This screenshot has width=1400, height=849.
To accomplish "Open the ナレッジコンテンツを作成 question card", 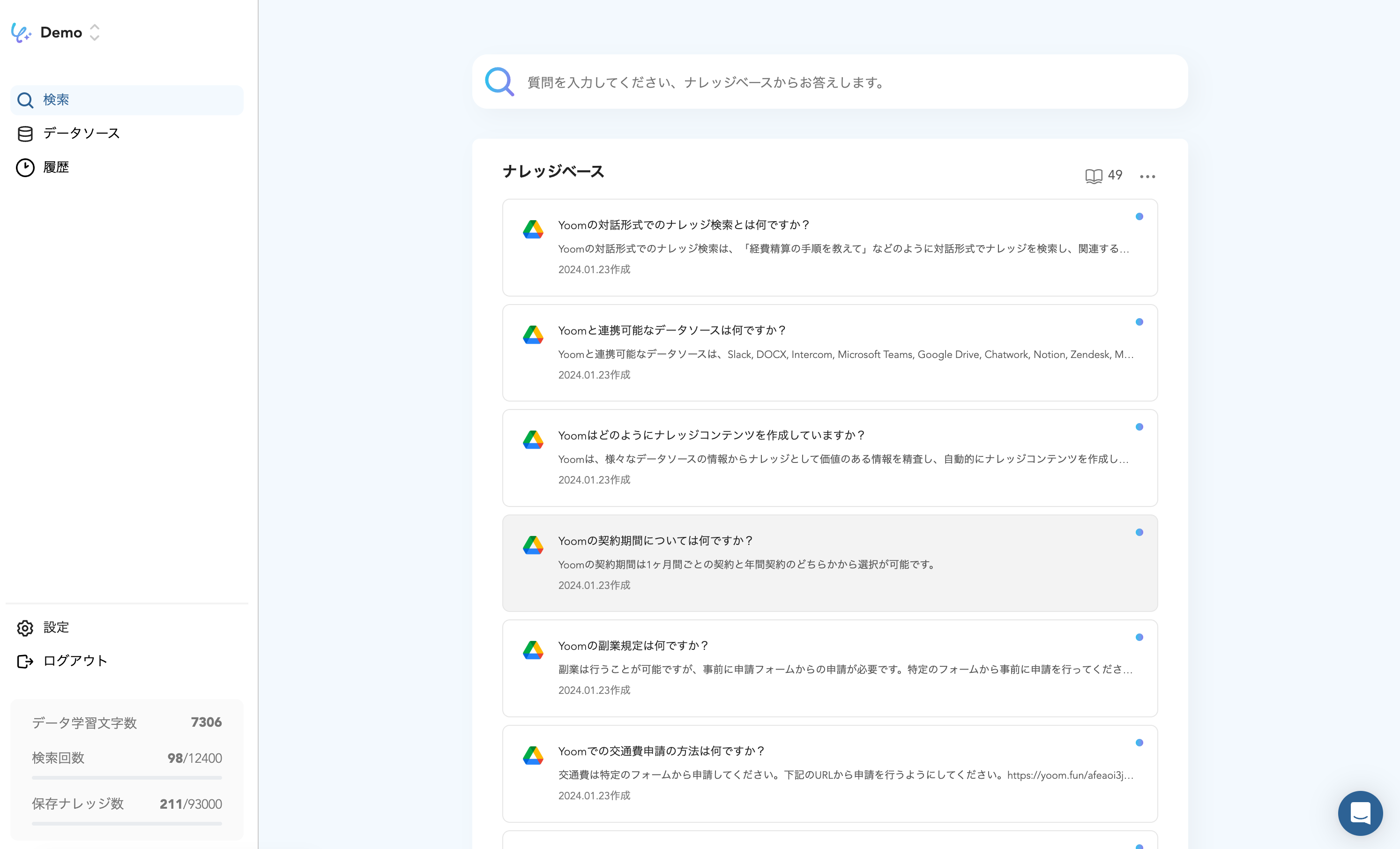I will click(x=829, y=457).
